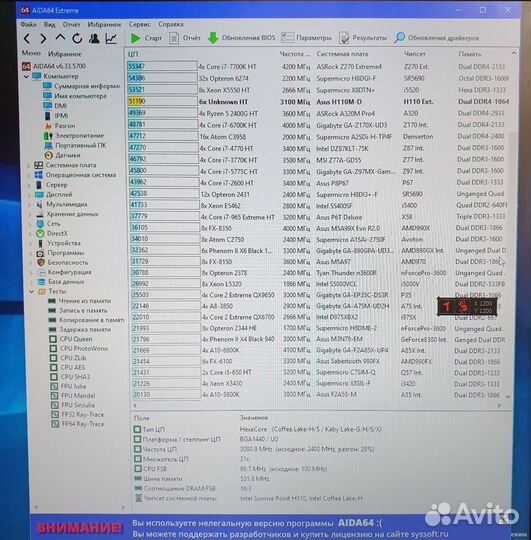Select Конфигурация in the tree

coord(64,272)
